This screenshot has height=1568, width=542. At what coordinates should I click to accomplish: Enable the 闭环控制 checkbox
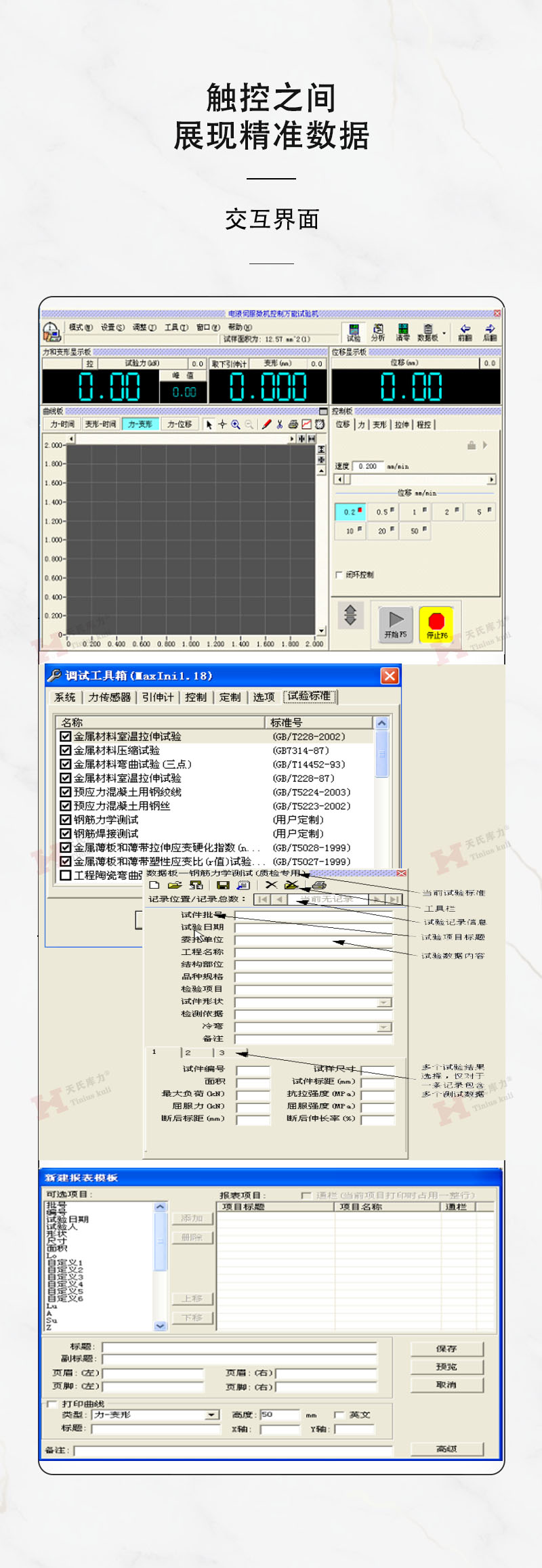339,575
